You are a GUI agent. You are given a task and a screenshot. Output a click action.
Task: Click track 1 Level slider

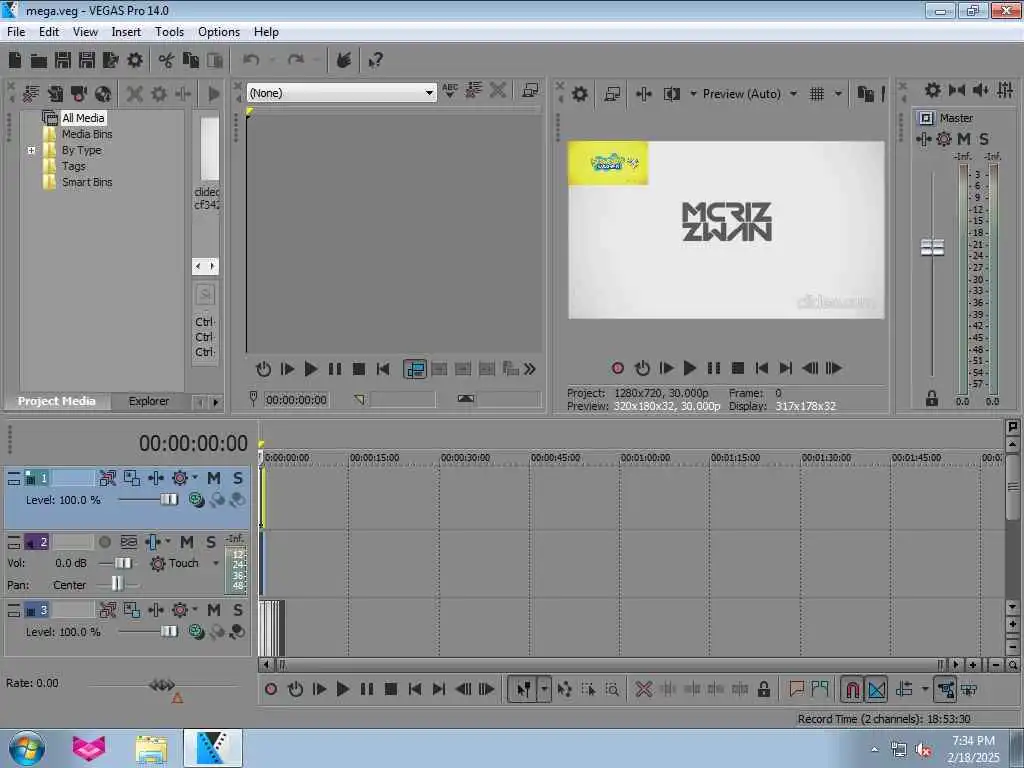[x=168, y=500]
